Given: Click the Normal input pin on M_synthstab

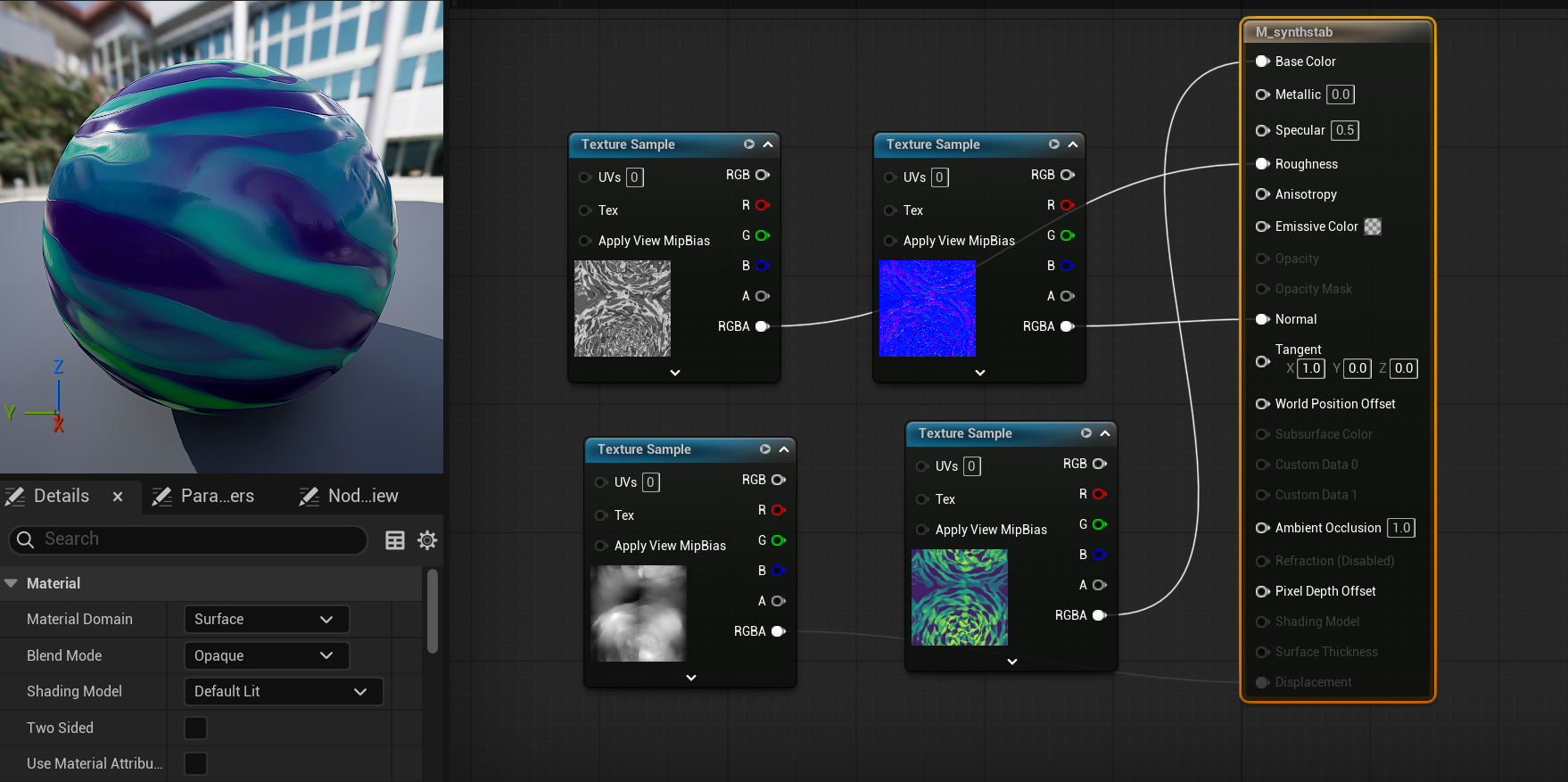Looking at the screenshot, I should [x=1263, y=319].
